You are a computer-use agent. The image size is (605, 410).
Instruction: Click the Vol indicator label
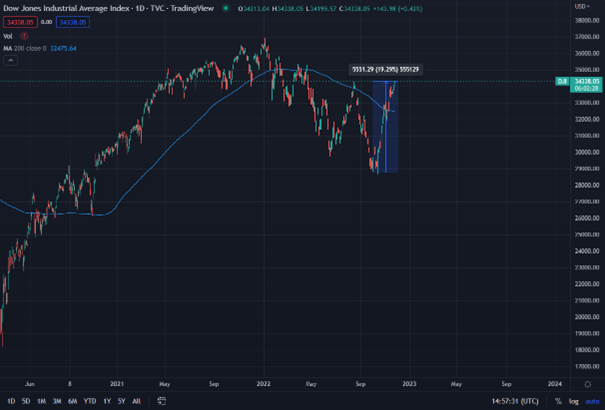point(8,36)
